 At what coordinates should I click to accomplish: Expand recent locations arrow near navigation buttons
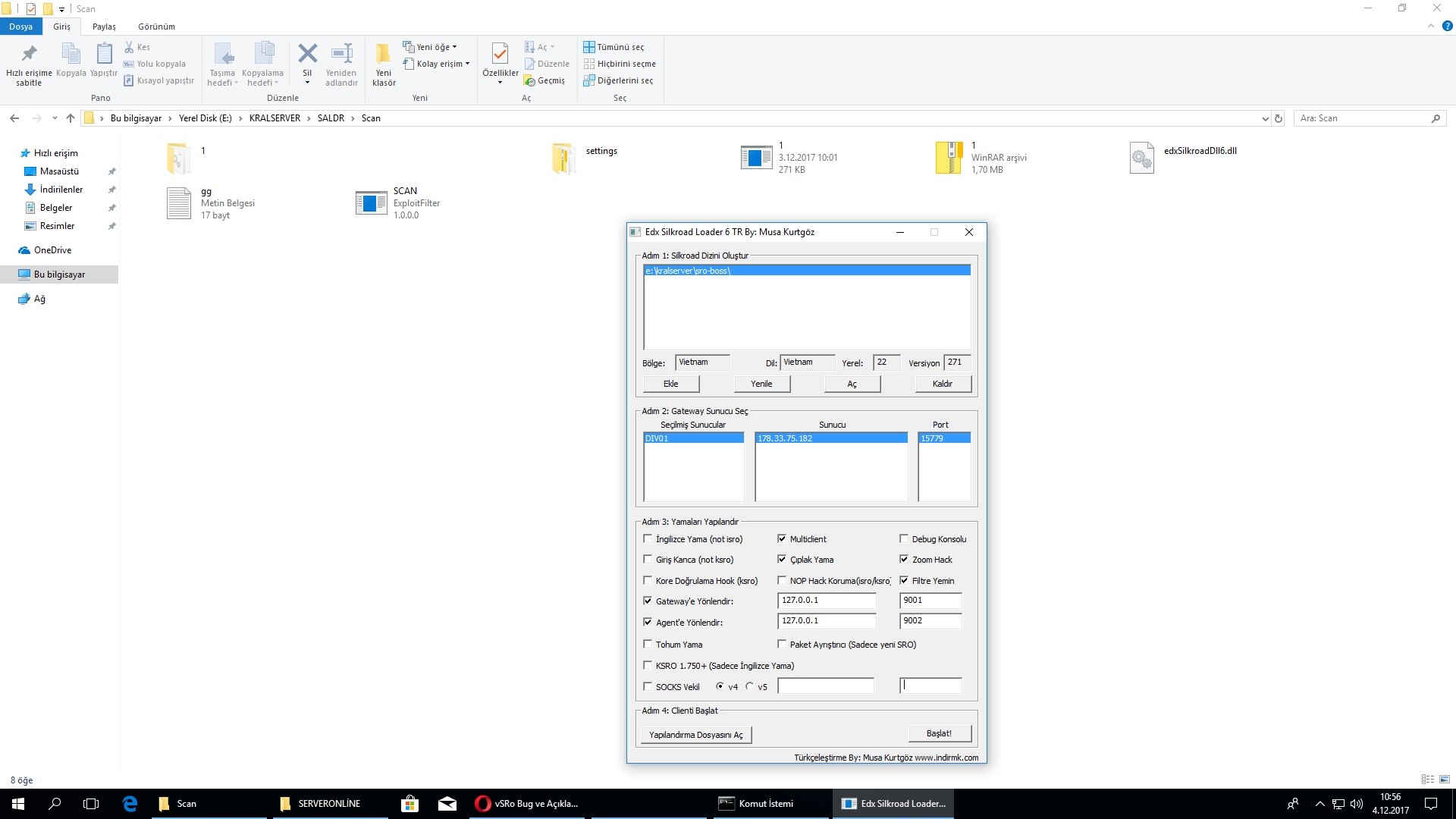point(55,118)
